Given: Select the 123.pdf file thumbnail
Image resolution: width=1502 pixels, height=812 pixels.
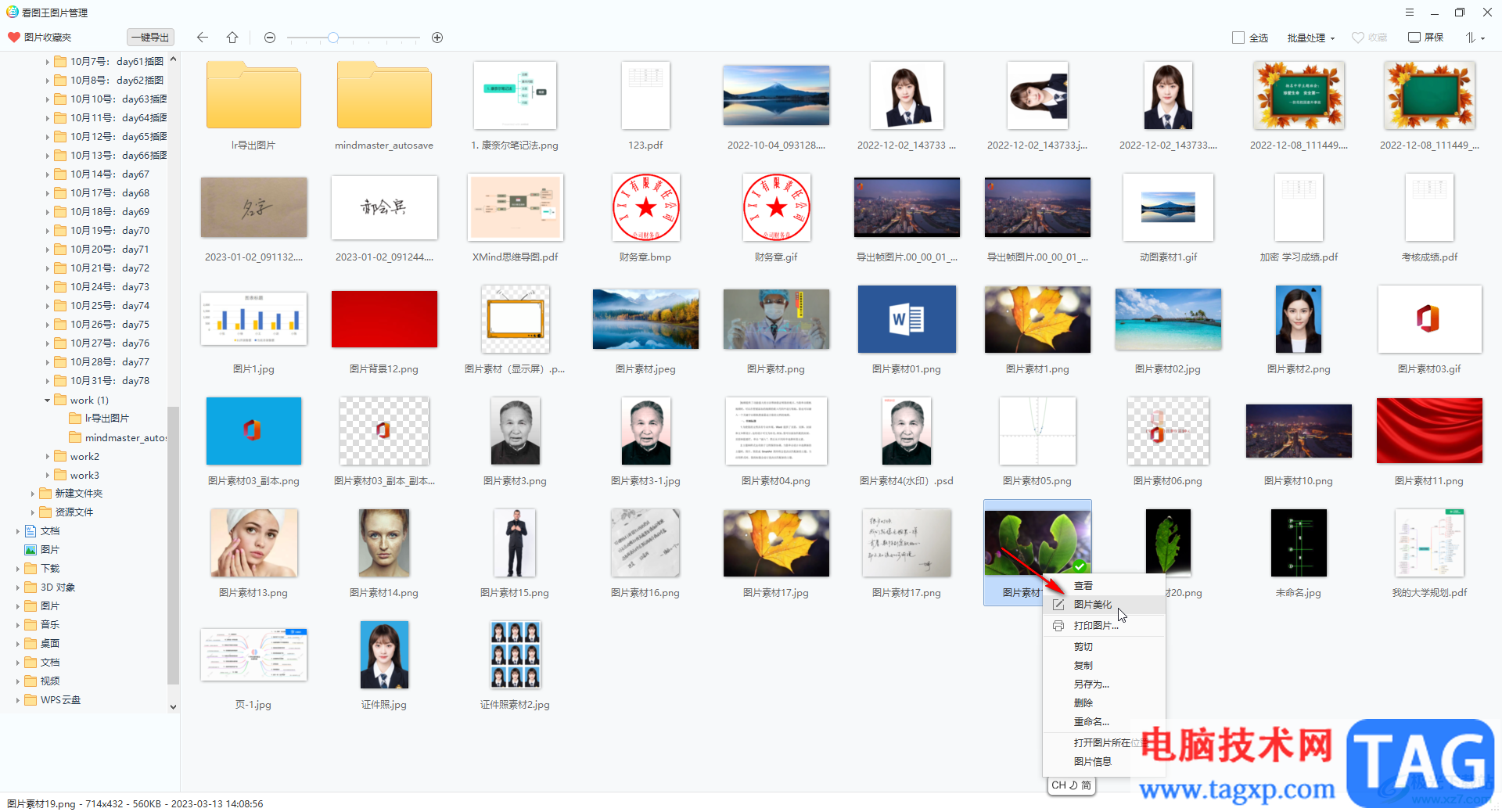Looking at the screenshot, I should click(x=645, y=95).
